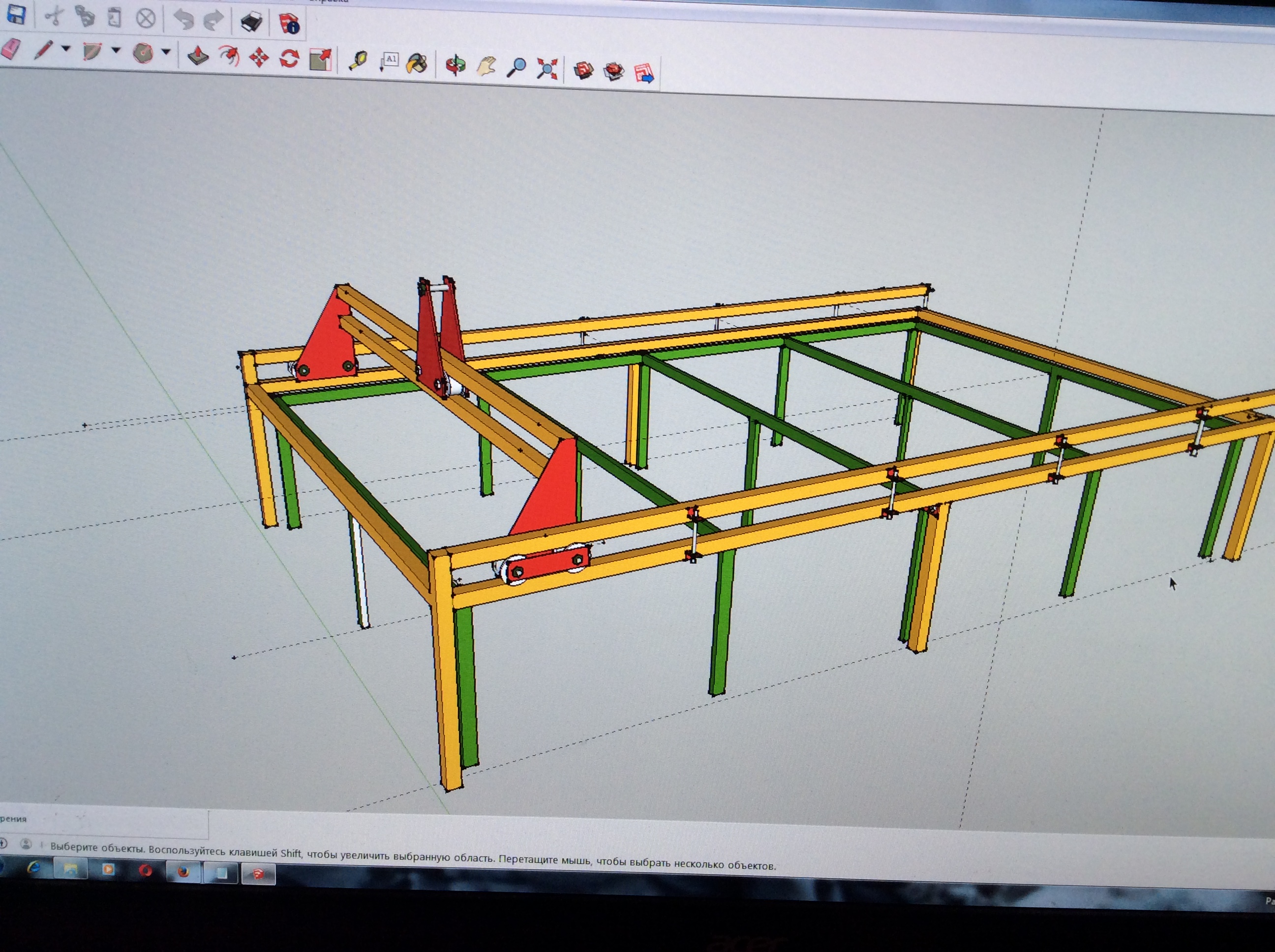Select the Pan hand tool
The height and width of the screenshot is (952, 1275).
(x=486, y=66)
